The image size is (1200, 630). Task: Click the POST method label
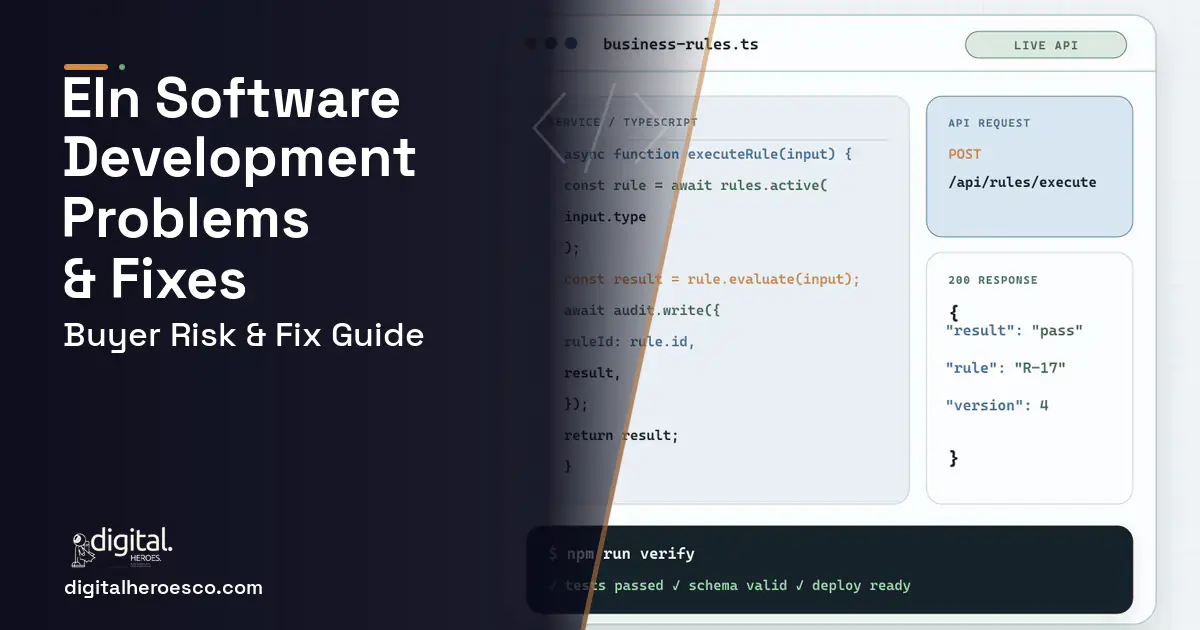[965, 154]
